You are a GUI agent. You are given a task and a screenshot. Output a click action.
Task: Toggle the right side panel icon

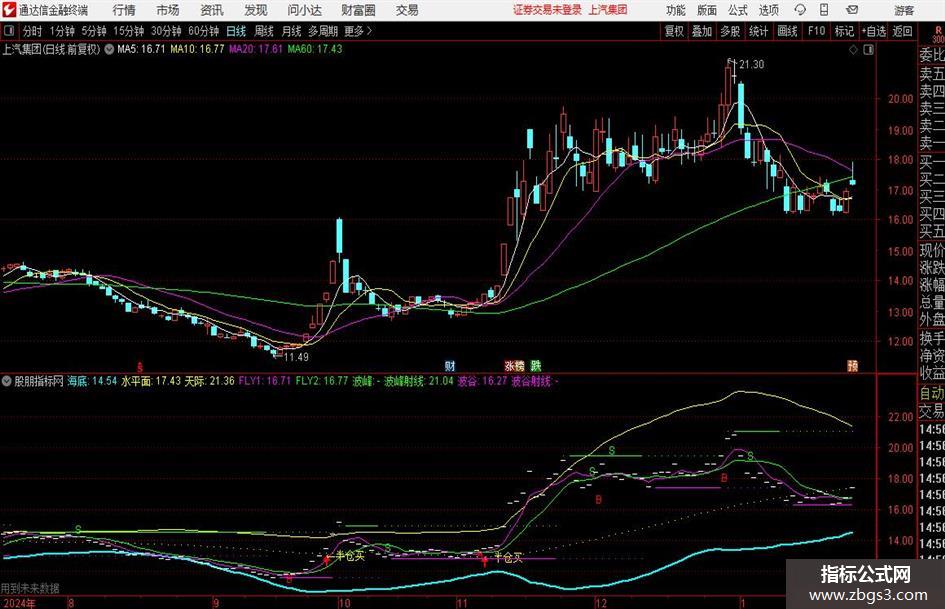(x=868, y=50)
